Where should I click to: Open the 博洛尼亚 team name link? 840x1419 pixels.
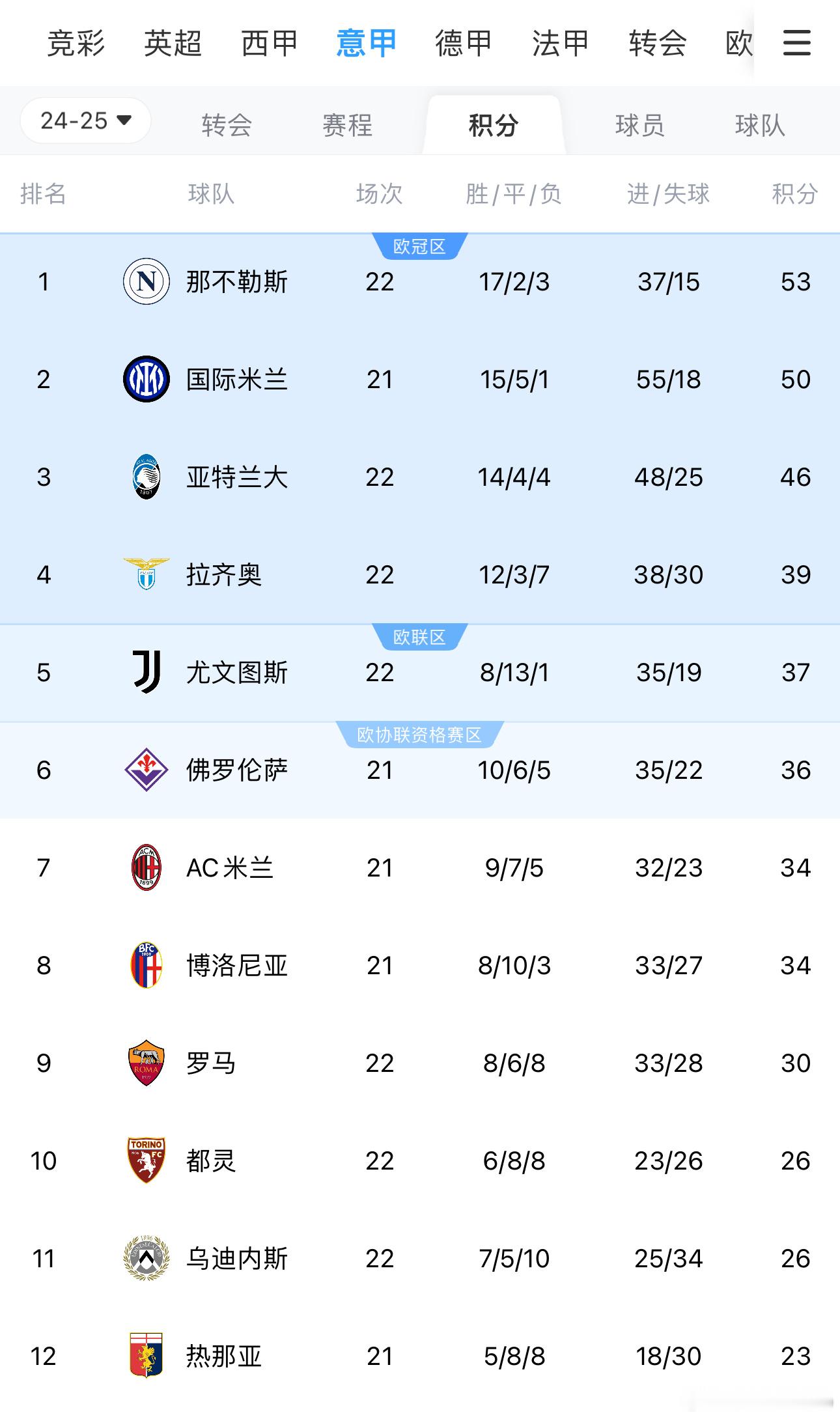237,965
